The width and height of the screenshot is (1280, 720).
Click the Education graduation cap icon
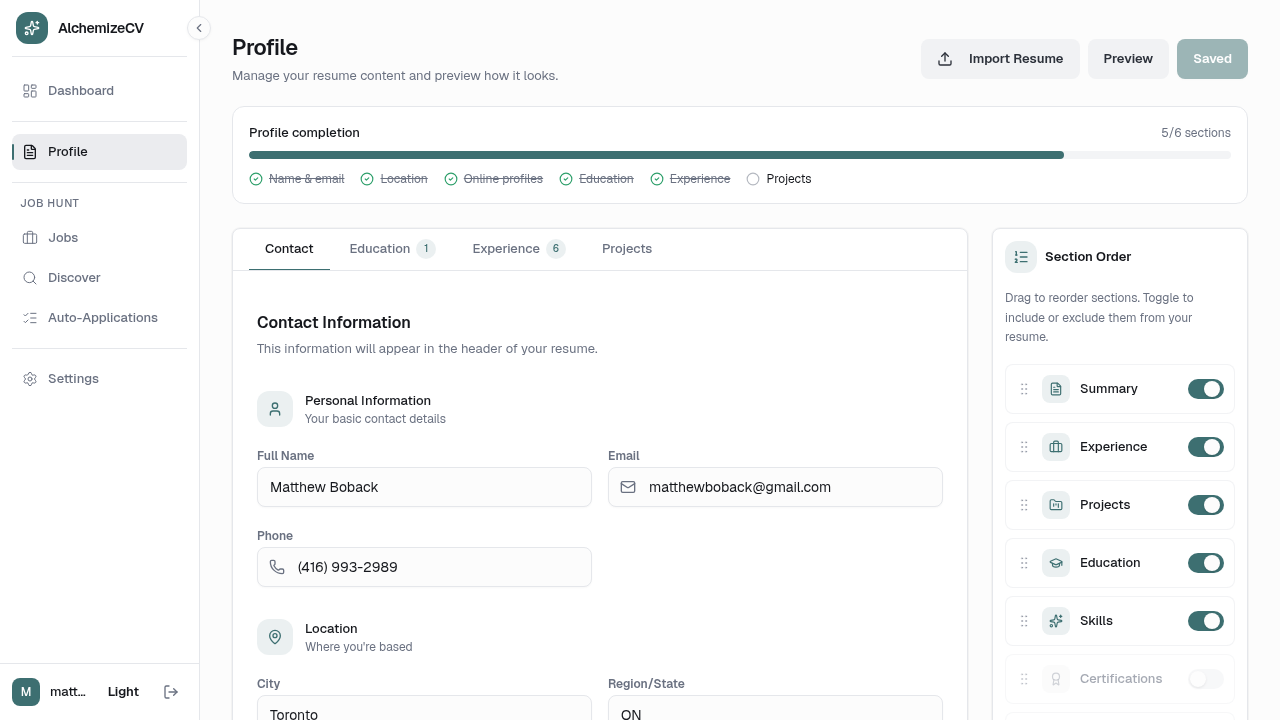(1056, 563)
